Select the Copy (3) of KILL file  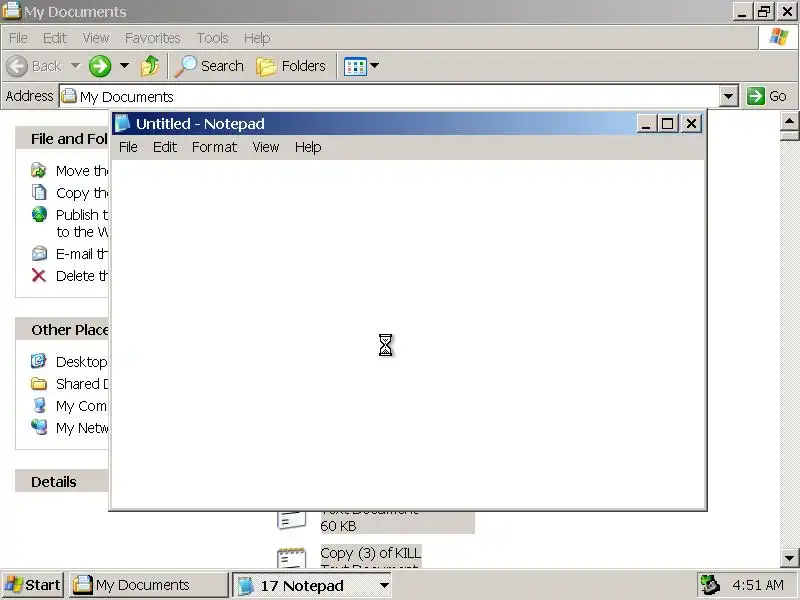click(371, 553)
